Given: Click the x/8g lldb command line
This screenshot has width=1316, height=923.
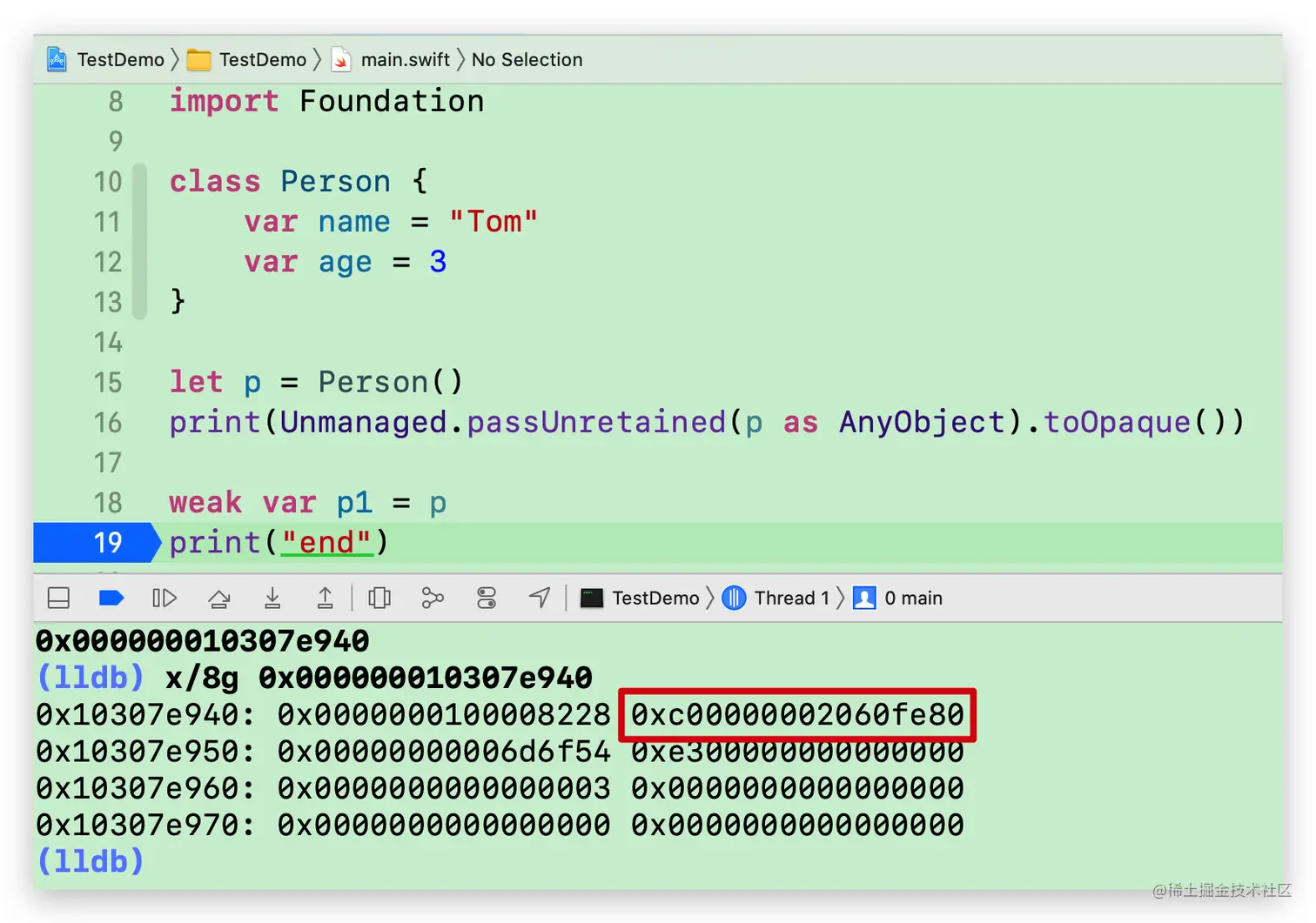Looking at the screenshot, I should [314, 678].
